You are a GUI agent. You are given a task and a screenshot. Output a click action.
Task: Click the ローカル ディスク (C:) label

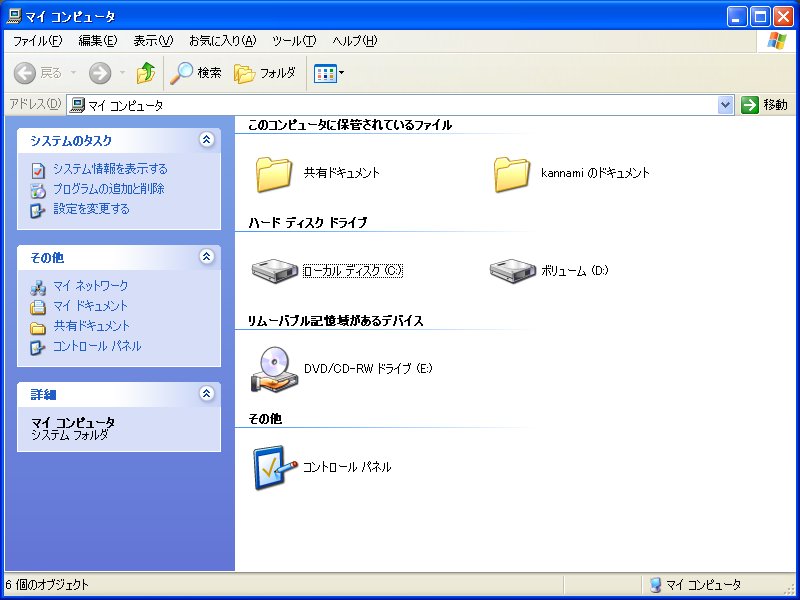353,270
